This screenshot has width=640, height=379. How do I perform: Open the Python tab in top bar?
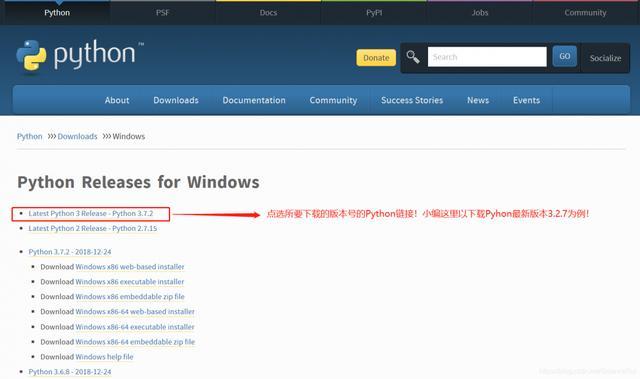(x=57, y=13)
